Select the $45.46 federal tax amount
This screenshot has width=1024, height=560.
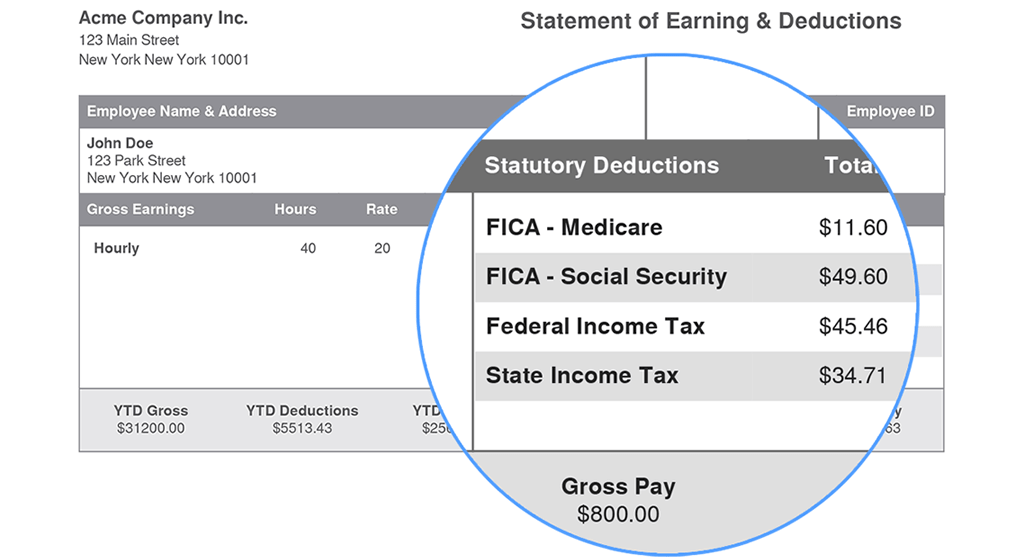(853, 327)
